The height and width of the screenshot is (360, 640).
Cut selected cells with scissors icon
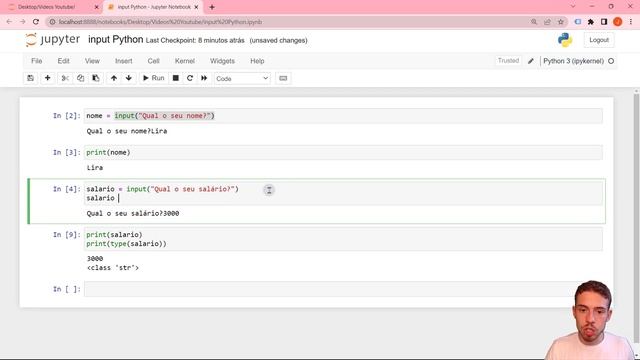pyautogui.click(x=65, y=78)
